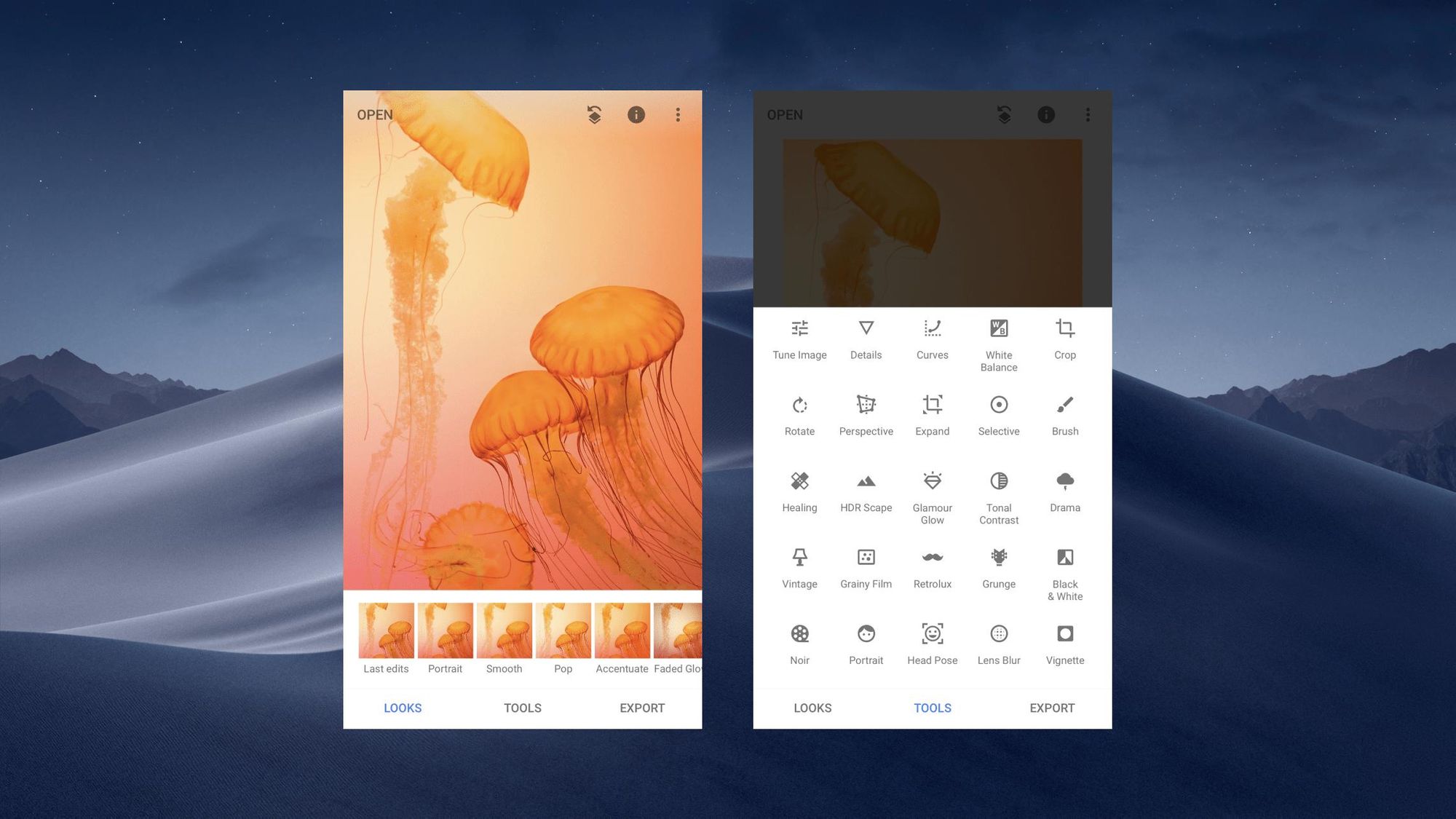Open the Curves adjustment tool

(x=932, y=337)
